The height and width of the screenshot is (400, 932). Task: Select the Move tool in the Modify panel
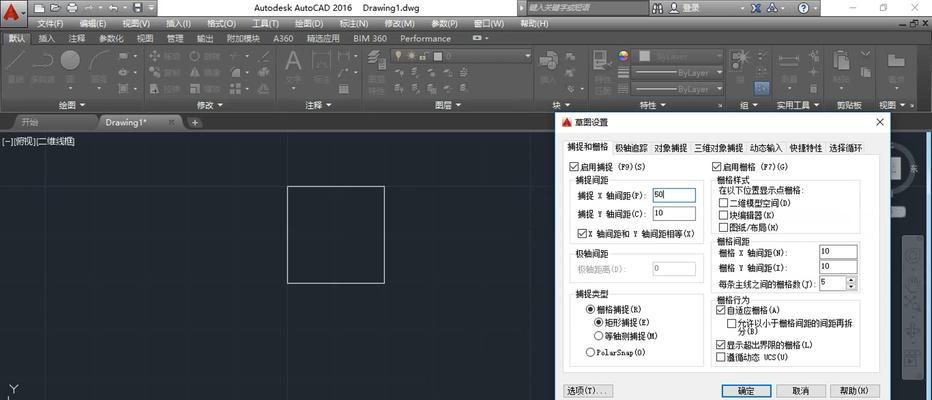point(155,56)
